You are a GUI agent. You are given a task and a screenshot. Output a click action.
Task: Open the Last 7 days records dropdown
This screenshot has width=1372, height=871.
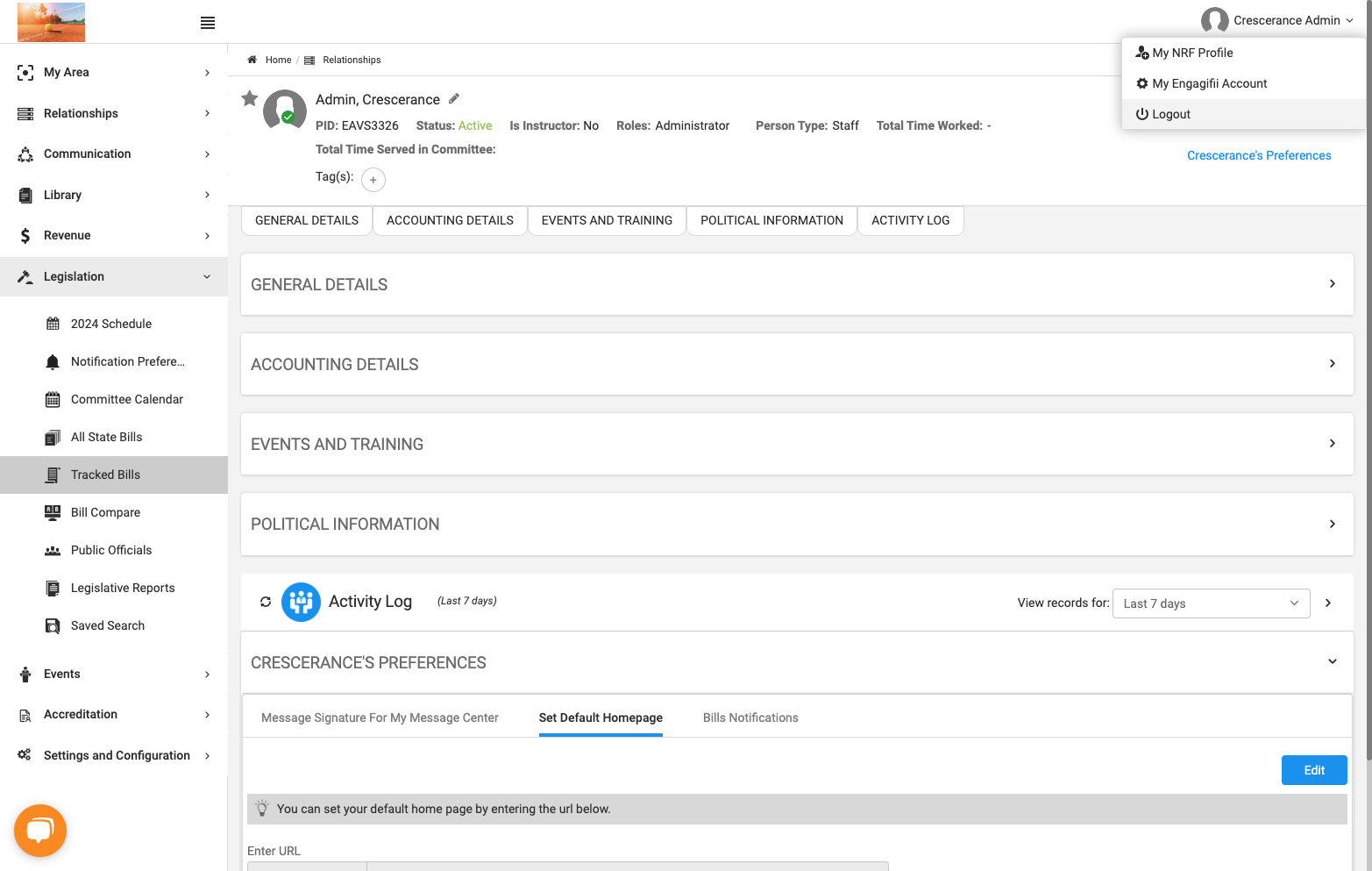1211,603
